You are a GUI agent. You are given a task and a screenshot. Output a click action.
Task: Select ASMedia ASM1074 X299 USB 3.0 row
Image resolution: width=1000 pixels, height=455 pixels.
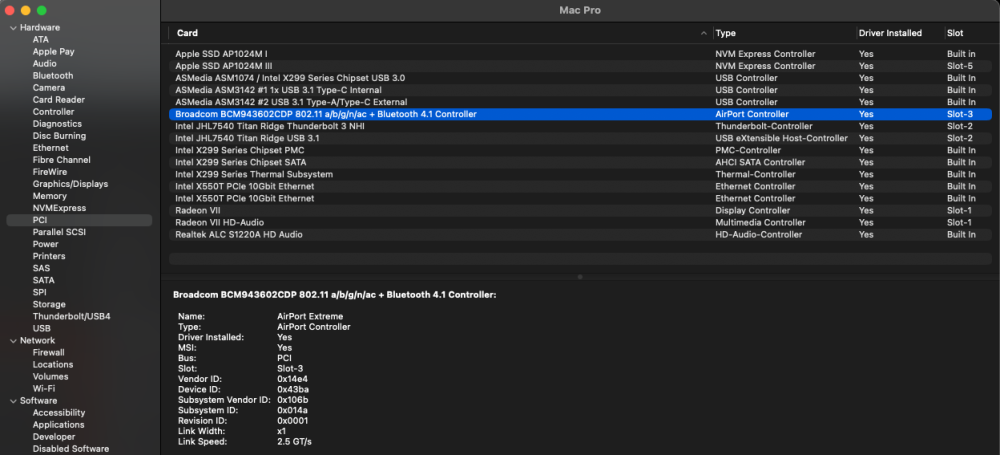tap(580, 78)
